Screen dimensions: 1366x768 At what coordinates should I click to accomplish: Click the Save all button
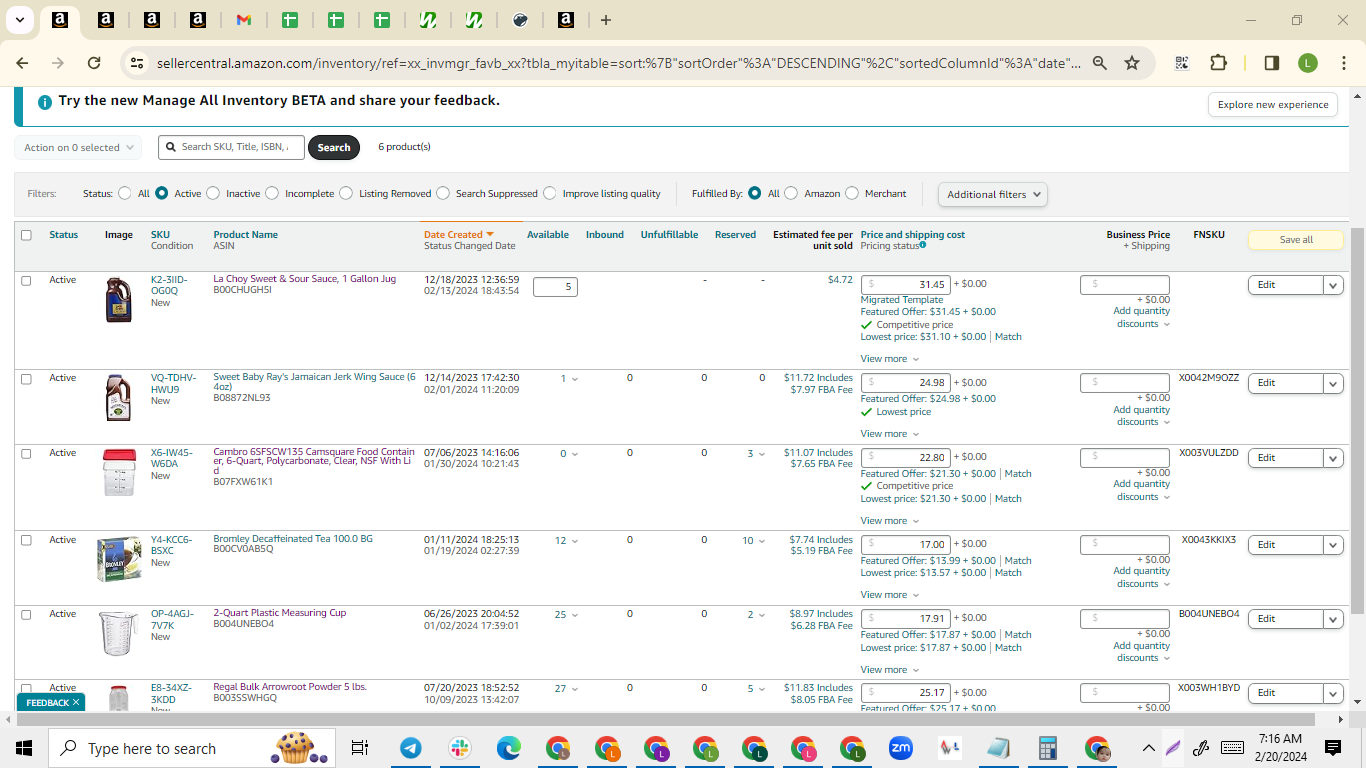(x=1296, y=240)
